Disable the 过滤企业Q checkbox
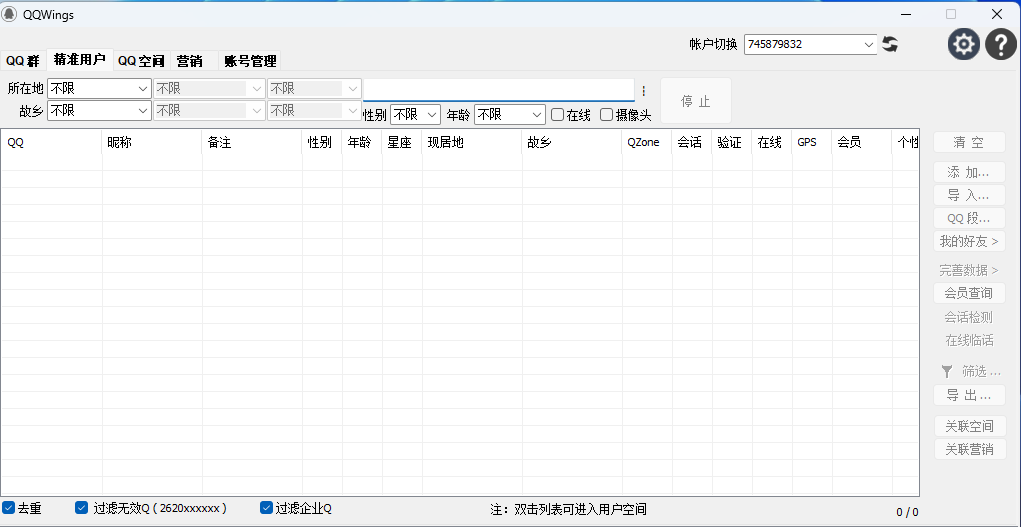1021x527 pixels. pyautogui.click(x=267, y=508)
